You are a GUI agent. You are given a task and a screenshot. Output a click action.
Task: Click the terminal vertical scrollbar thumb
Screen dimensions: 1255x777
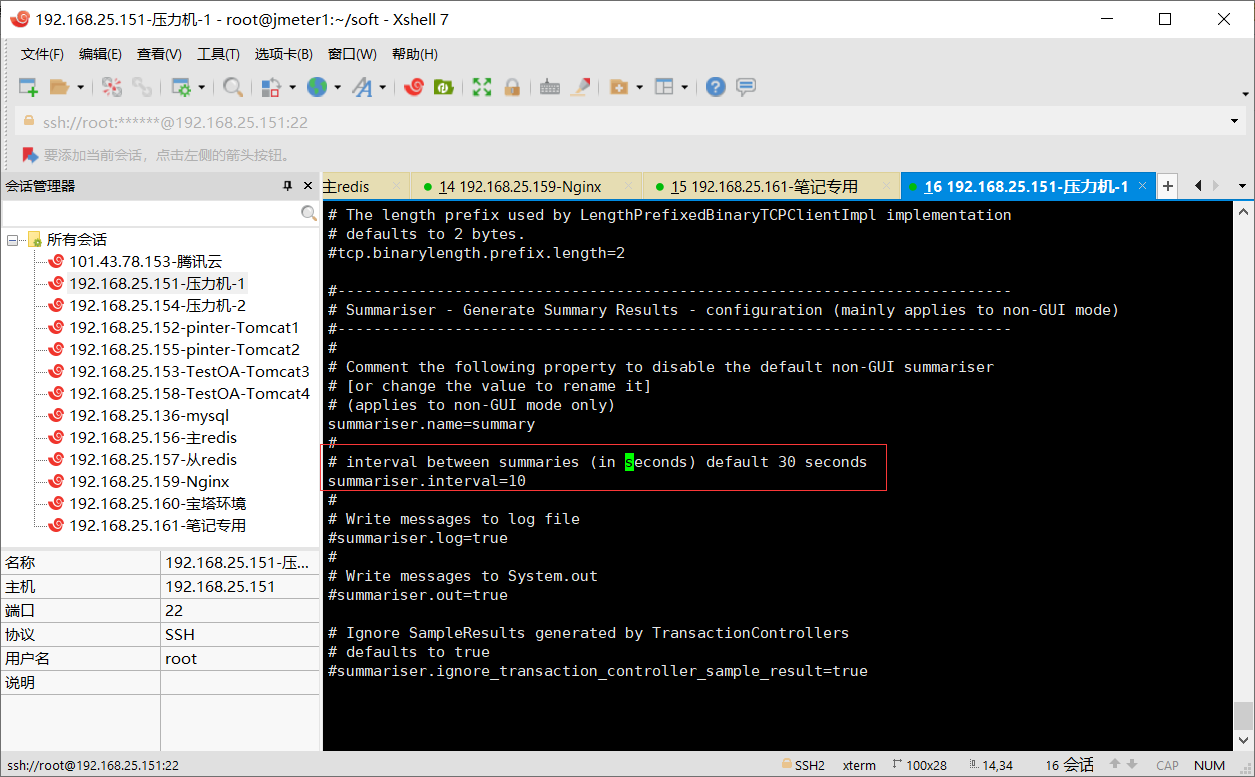[1243, 716]
